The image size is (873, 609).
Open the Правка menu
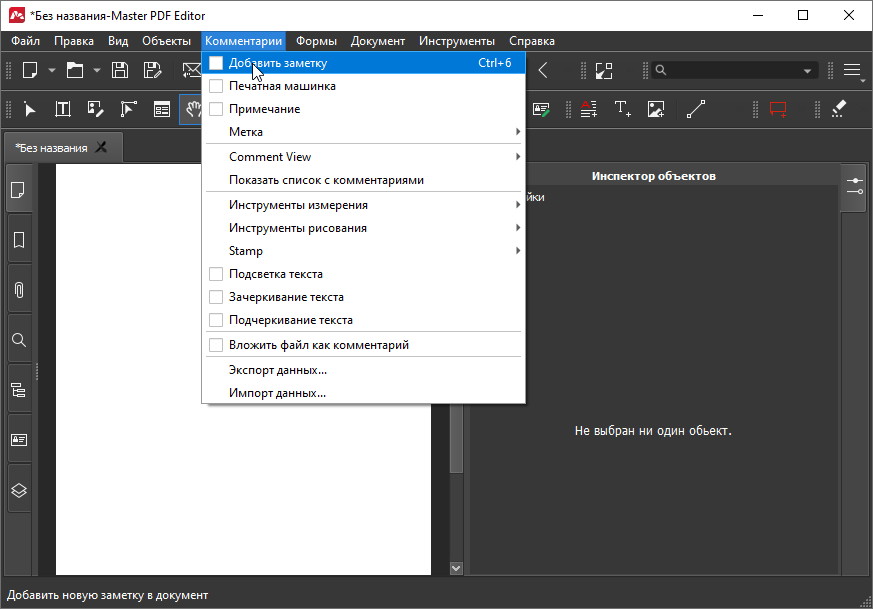pos(74,41)
